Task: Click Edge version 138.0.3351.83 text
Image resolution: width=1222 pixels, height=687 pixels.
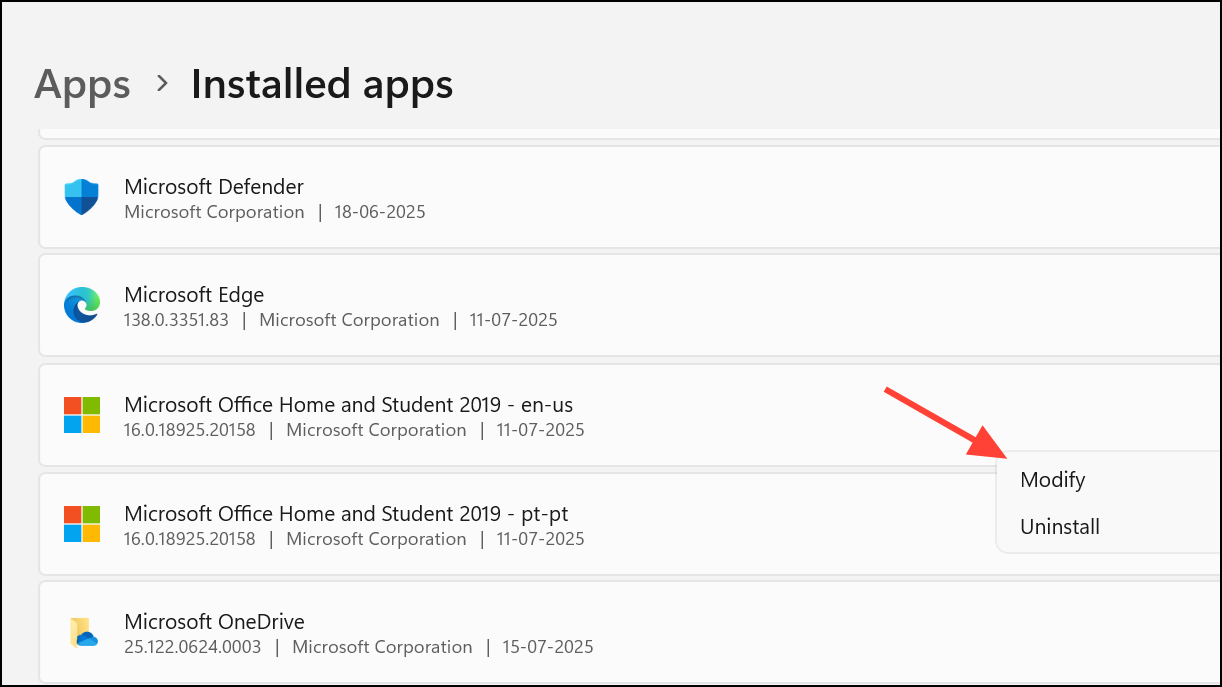Action: click(x=176, y=320)
